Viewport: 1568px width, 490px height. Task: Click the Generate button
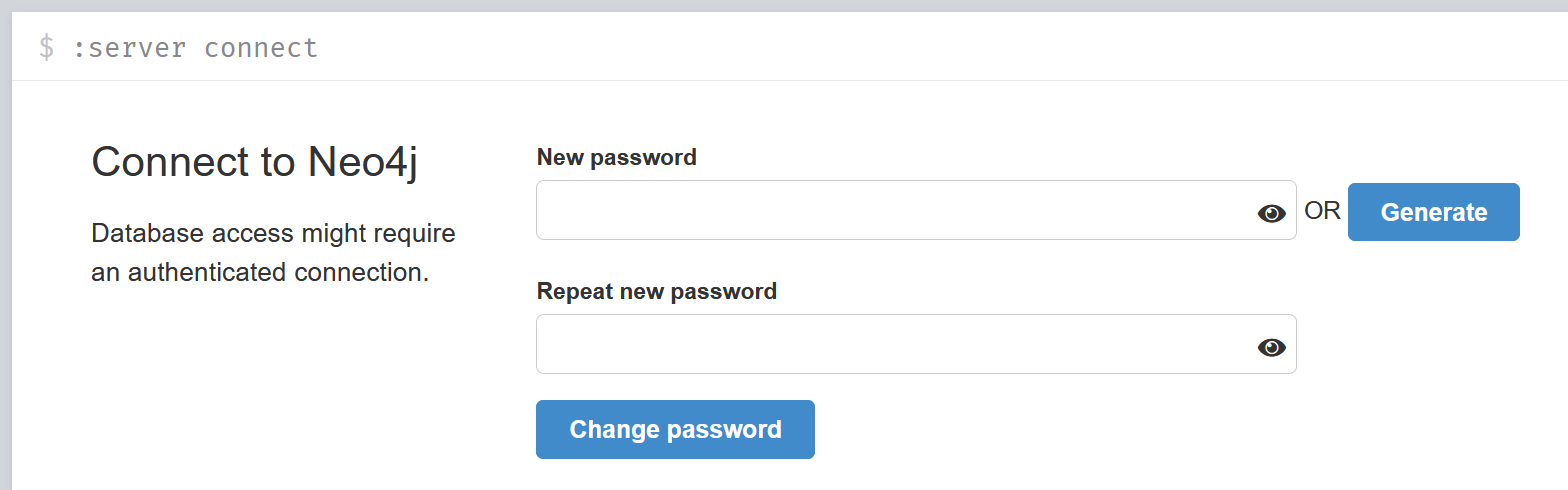(1433, 212)
